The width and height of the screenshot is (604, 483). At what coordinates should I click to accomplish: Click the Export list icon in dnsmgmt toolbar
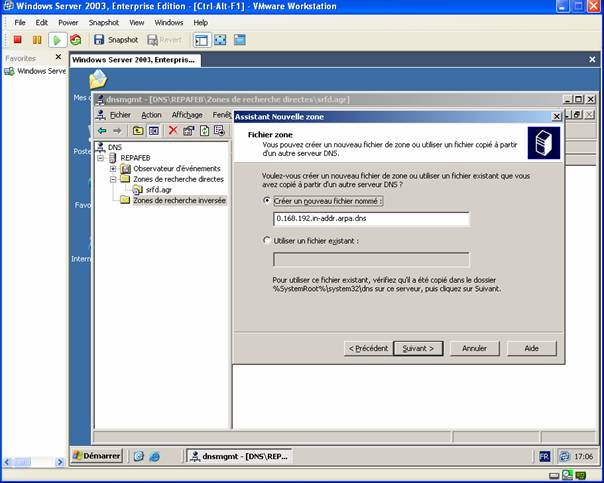pos(220,131)
